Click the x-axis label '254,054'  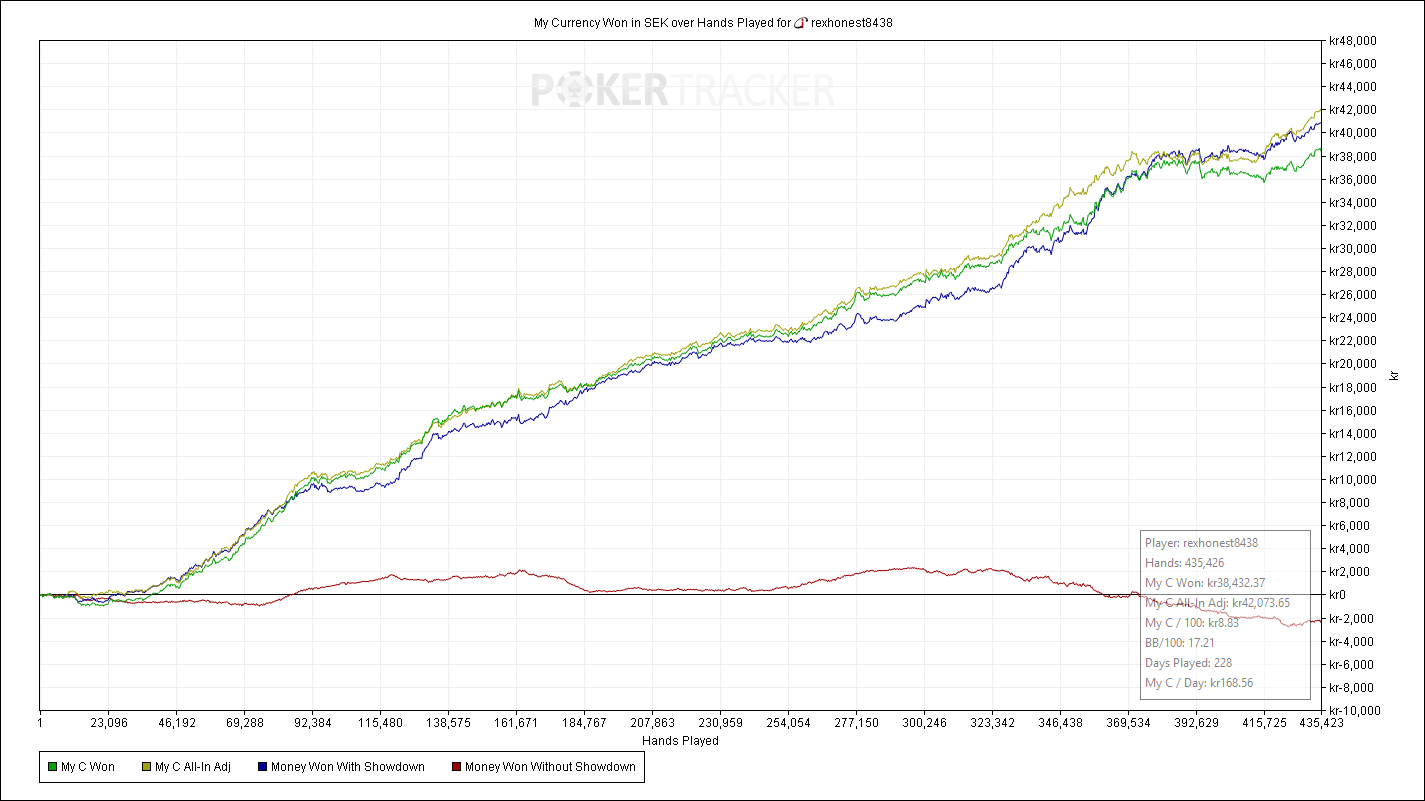point(789,722)
